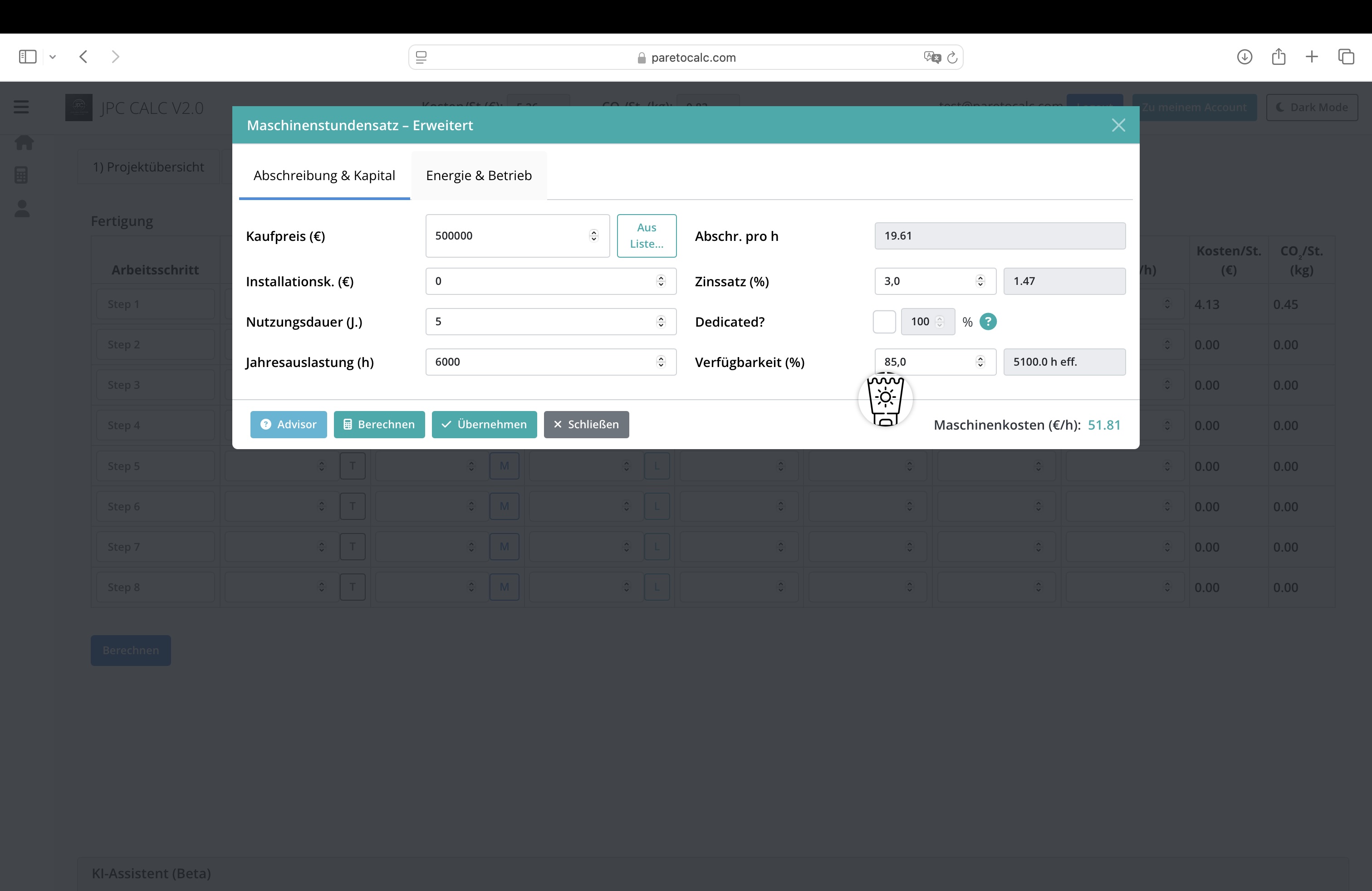This screenshot has width=1372, height=891.
Task: Adjust the Nutzungsdauer stepper arrows
Action: point(661,322)
